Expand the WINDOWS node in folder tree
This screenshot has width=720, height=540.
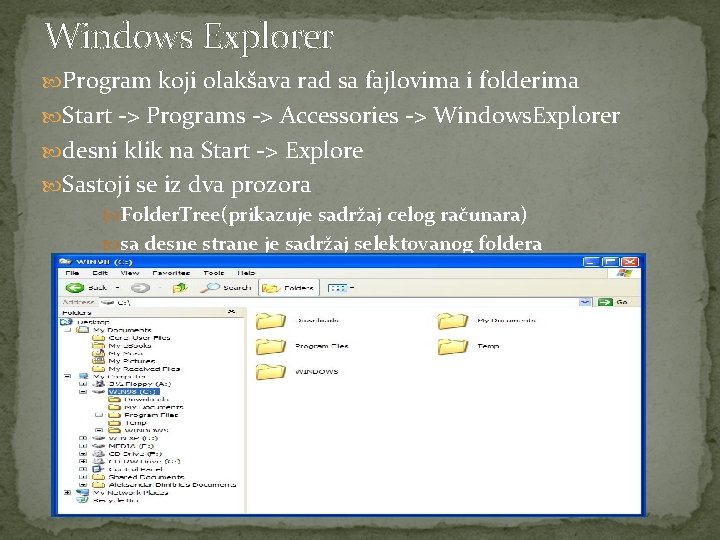(99, 430)
